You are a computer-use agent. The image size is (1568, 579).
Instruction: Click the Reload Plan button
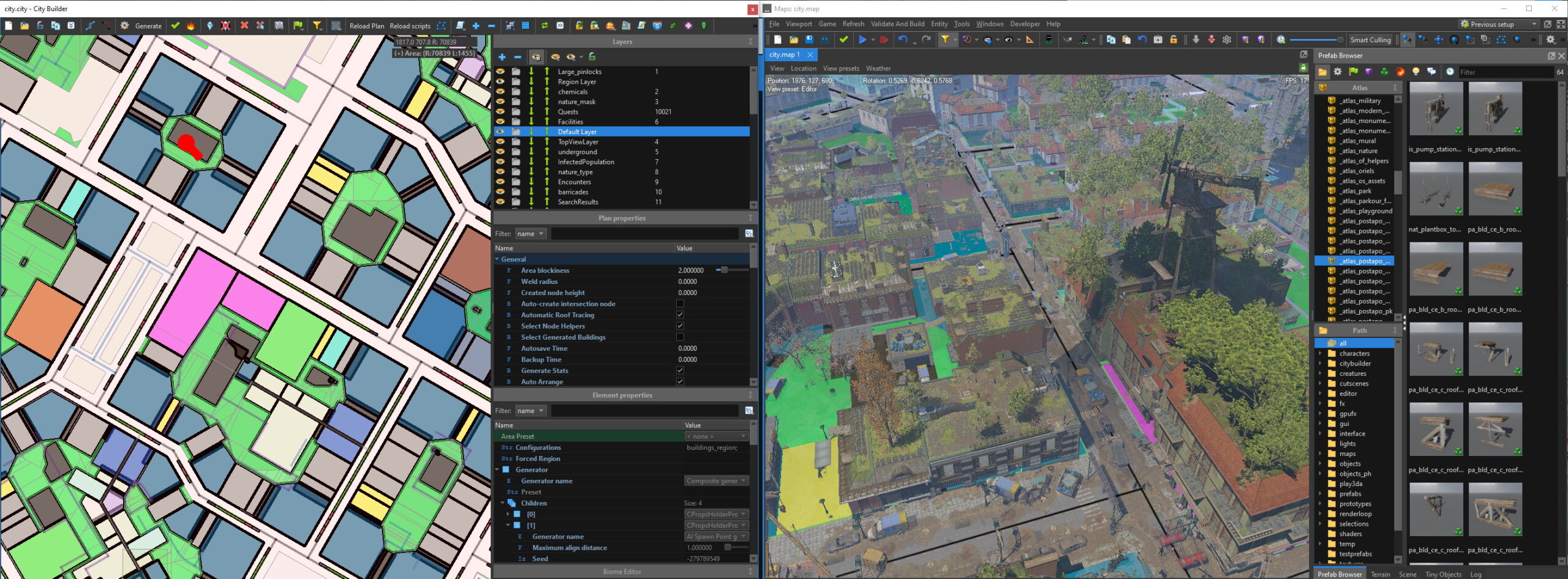point(366,26)
